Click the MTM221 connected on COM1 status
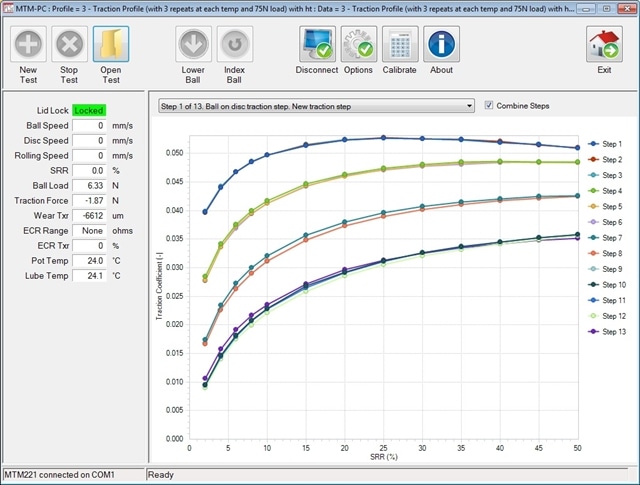This screenshot has height=485, width=640. 60,475
